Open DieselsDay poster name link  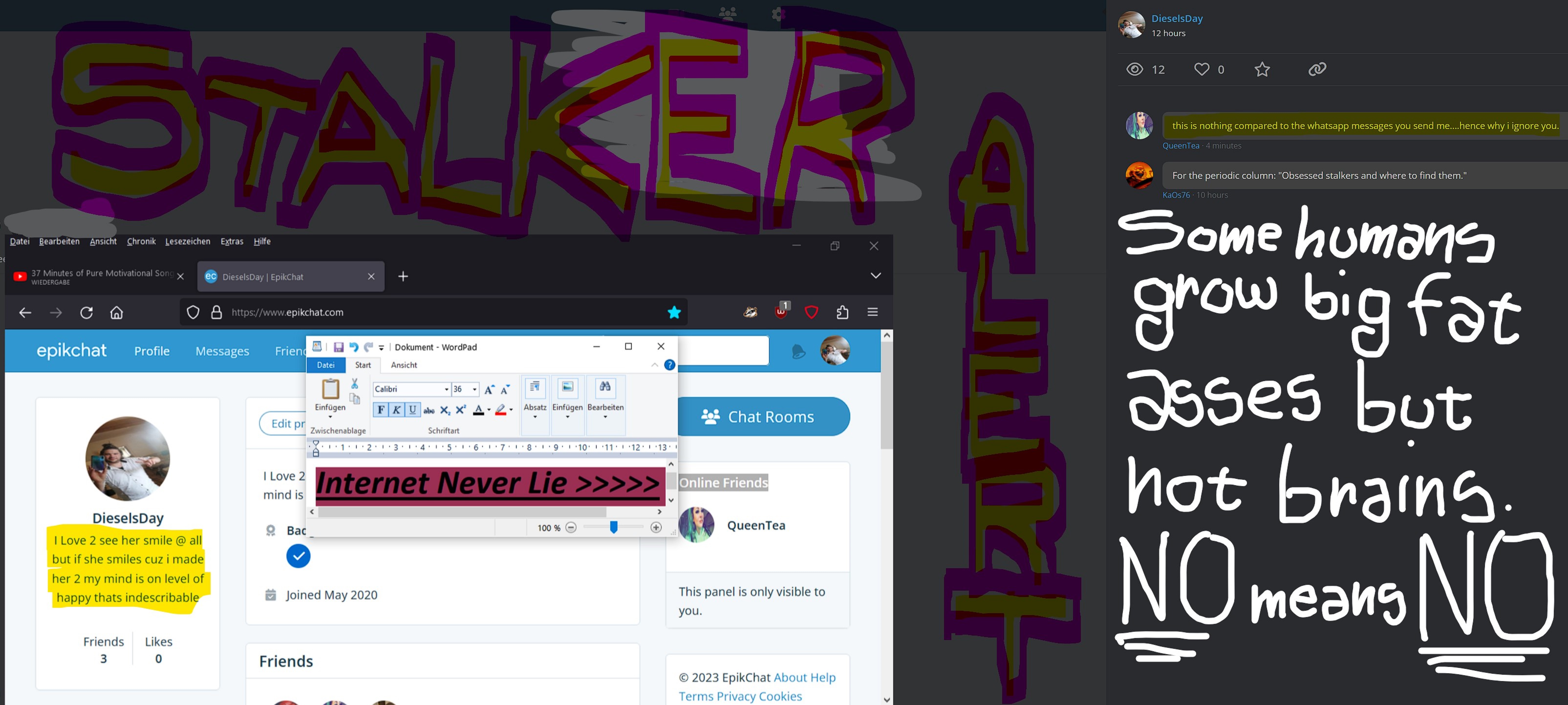click(1177, 18)
